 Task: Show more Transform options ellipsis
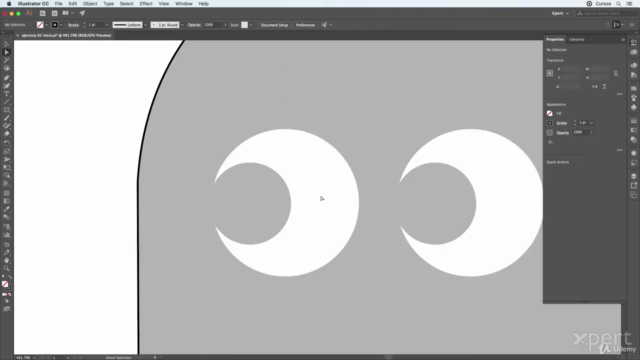coord(620,94)
